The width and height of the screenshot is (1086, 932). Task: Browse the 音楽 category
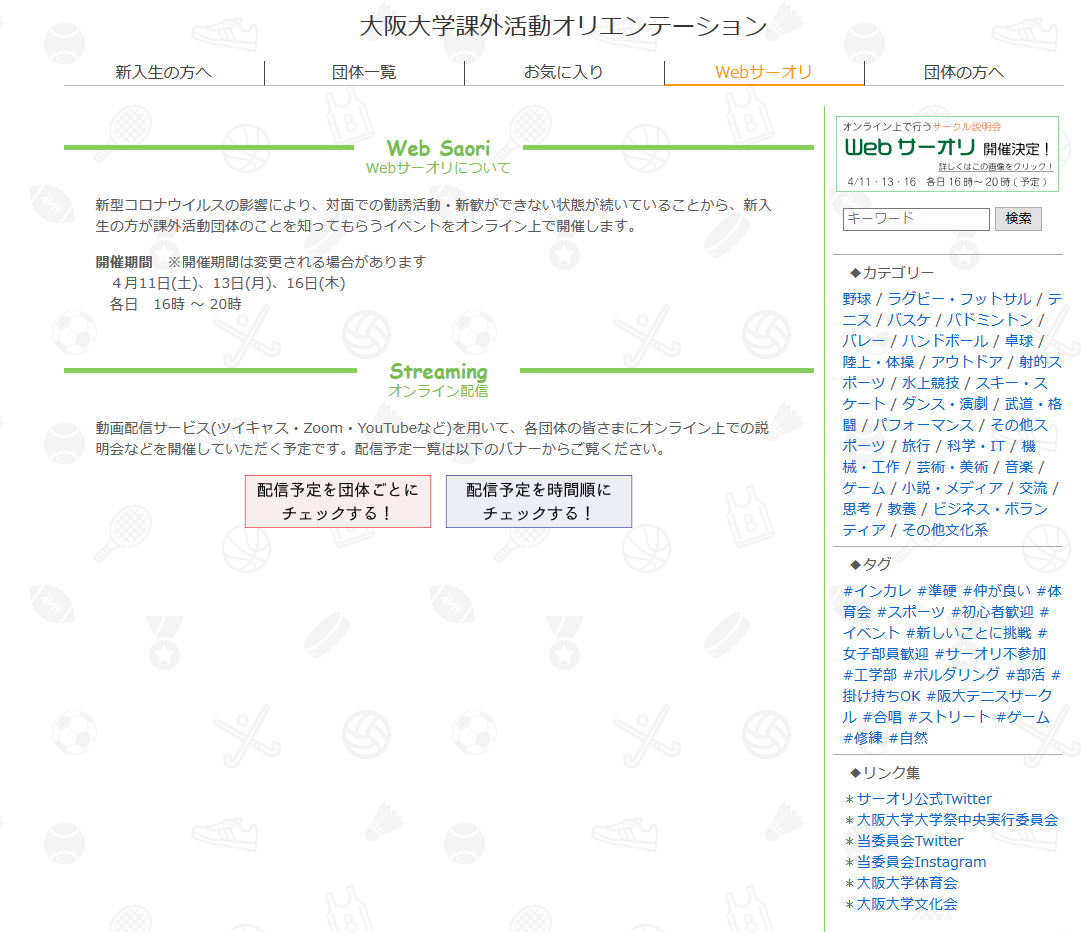[1019, 467]
